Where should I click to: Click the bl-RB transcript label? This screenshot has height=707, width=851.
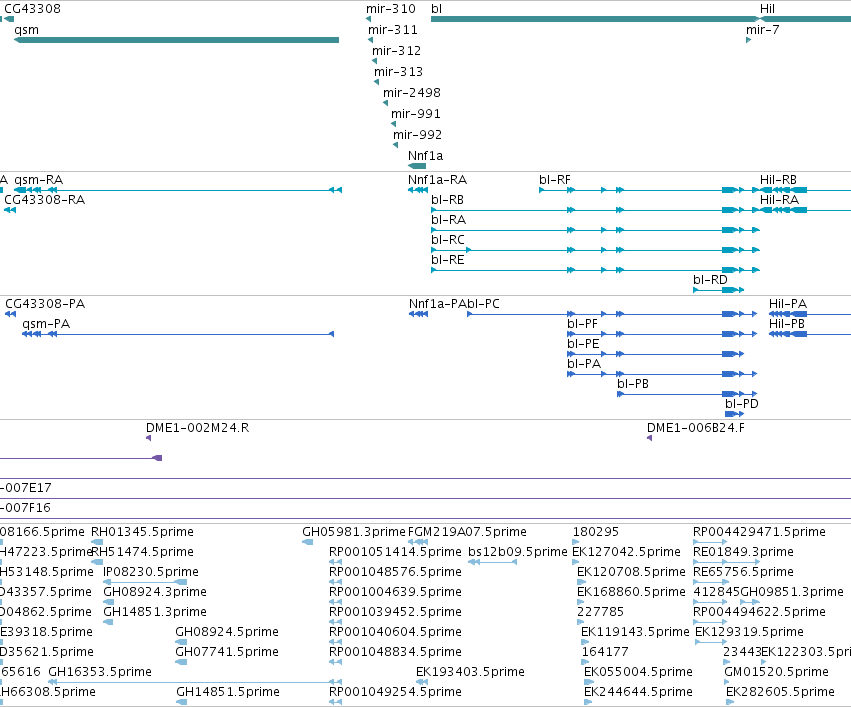click(x=447, y=200)
